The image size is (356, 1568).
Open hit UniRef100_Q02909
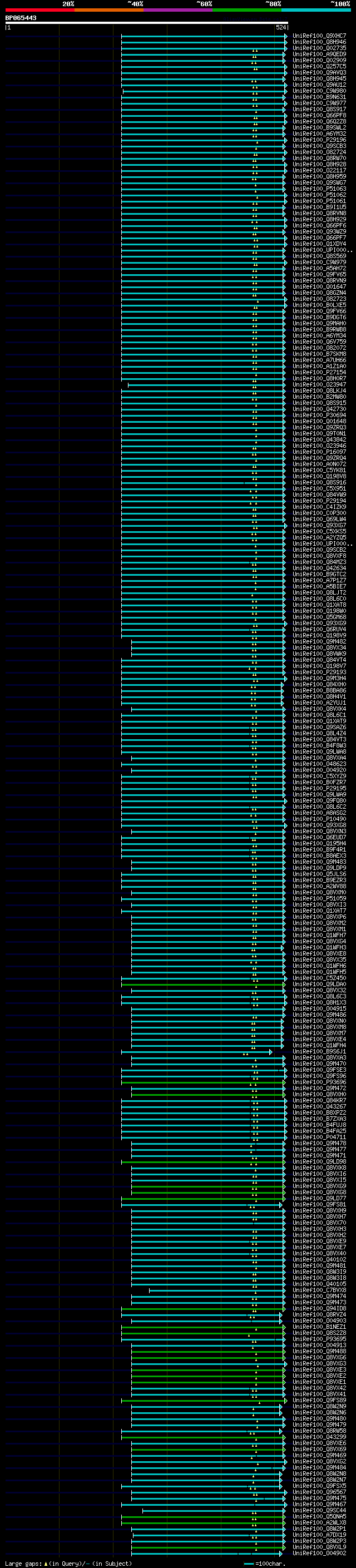click(319, 60)
